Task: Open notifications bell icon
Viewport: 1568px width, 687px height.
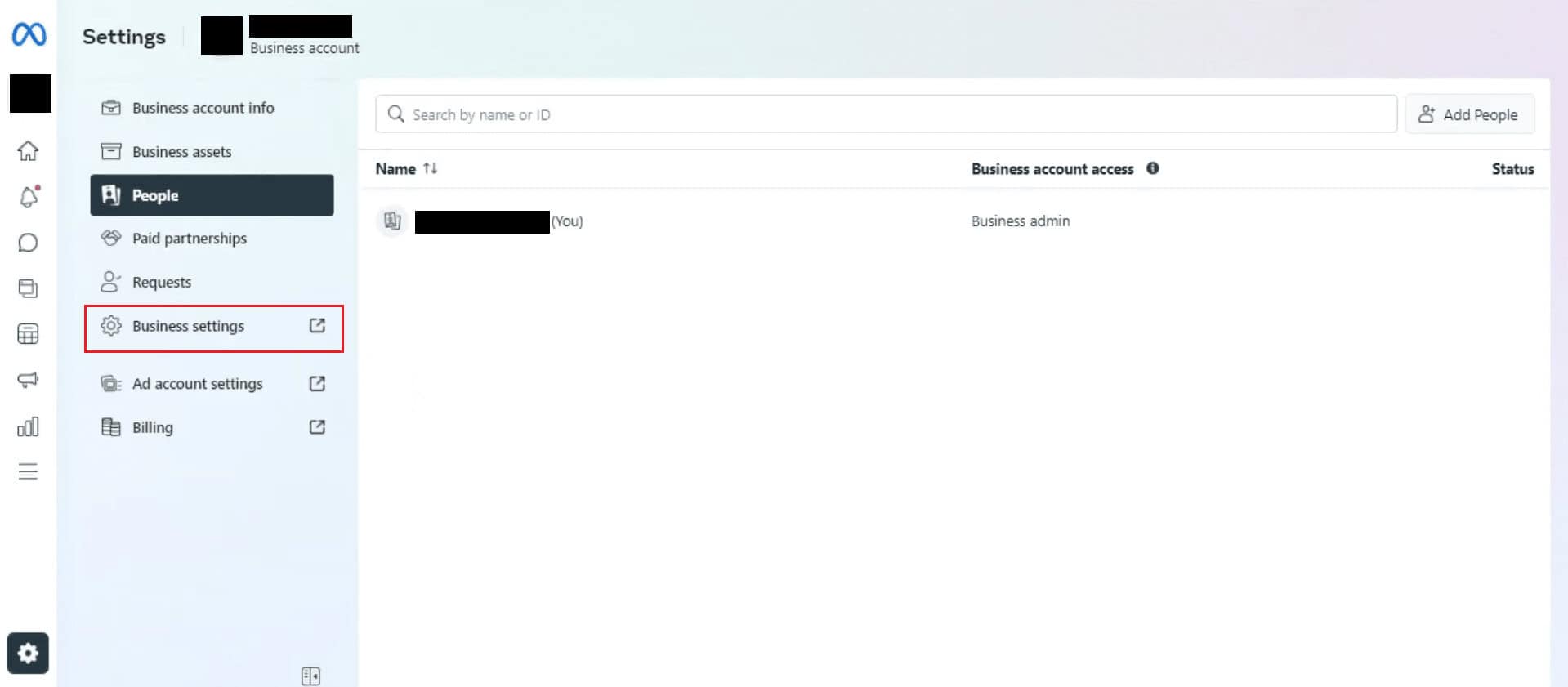Action: coord(28,197)
